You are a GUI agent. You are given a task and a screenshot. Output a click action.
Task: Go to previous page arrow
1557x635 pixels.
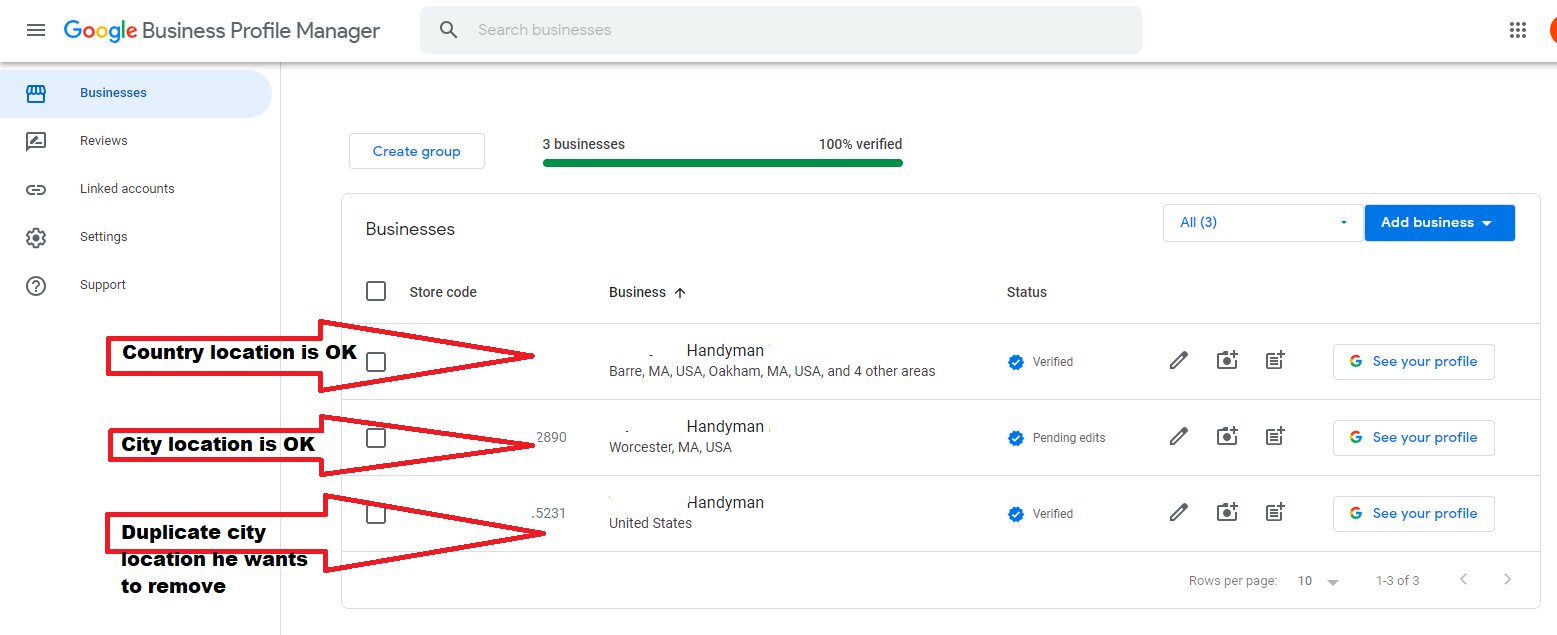[1464, 579]
